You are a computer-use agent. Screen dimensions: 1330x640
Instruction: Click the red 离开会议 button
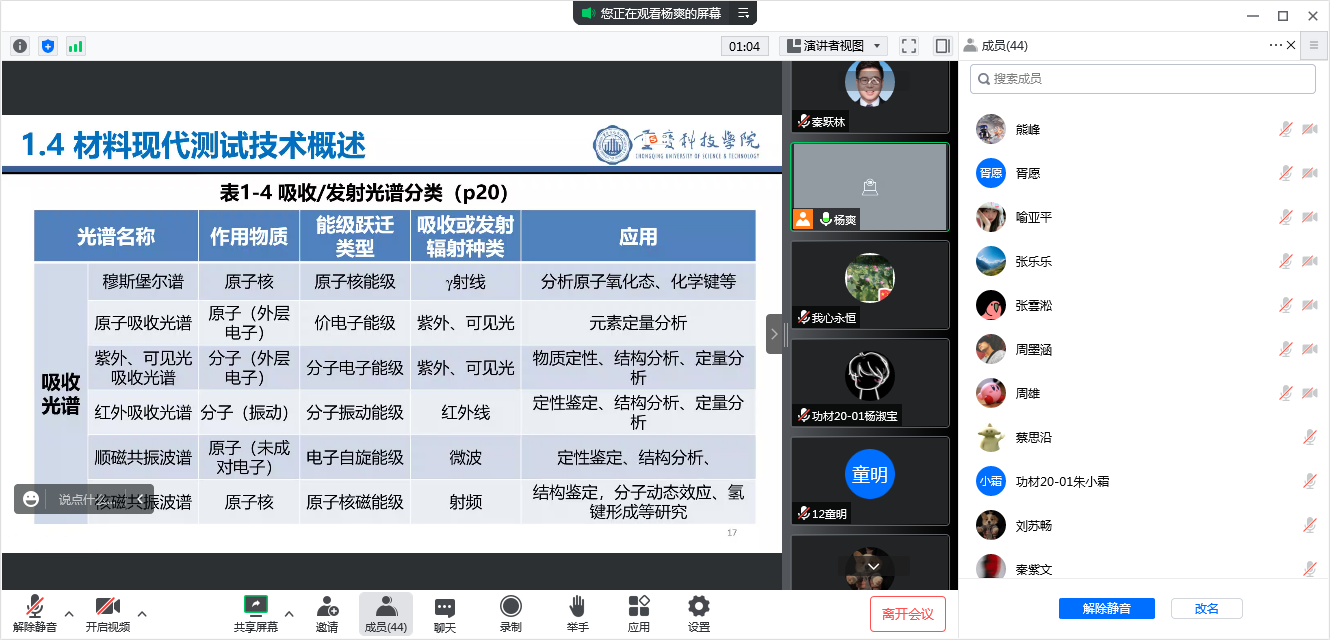pyautogui.click(x=907, y=613)
